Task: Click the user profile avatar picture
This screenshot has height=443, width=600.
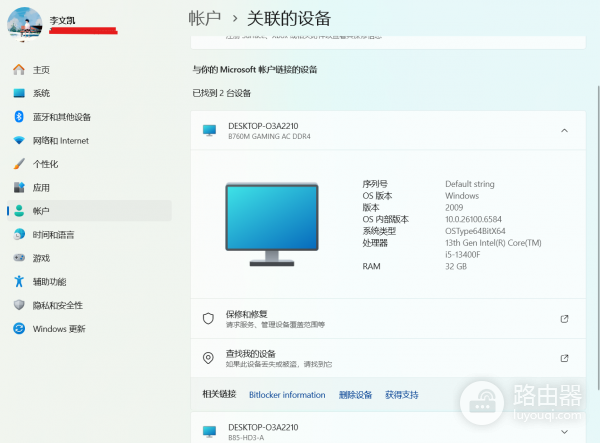Action: (24, 24)
